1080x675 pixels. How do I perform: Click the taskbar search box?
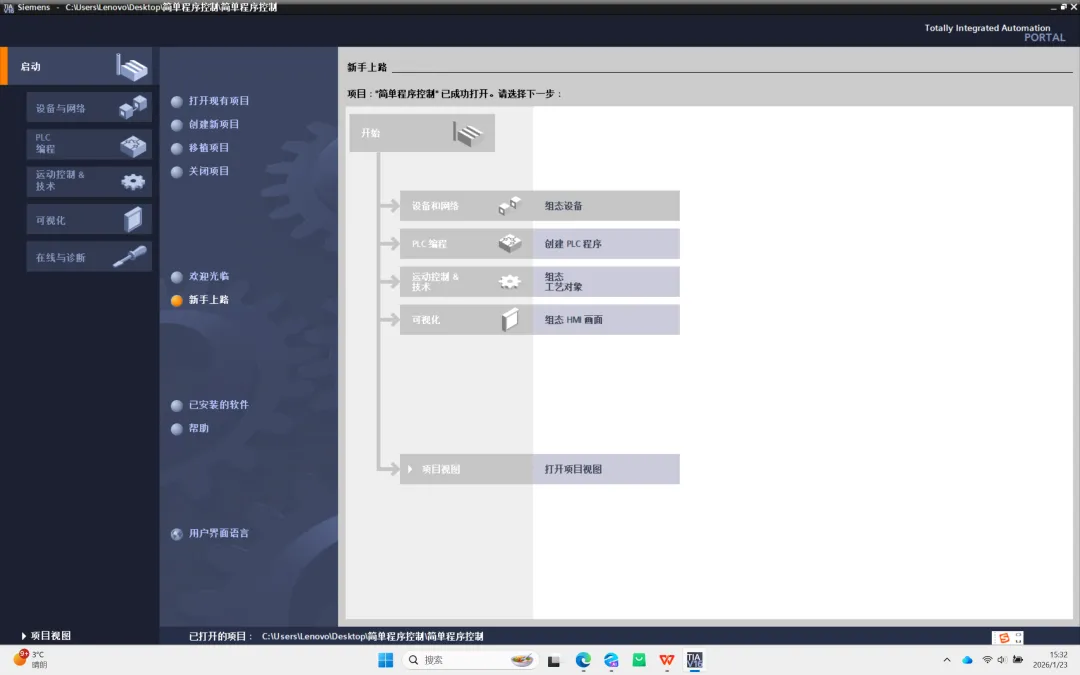(469, 660)
